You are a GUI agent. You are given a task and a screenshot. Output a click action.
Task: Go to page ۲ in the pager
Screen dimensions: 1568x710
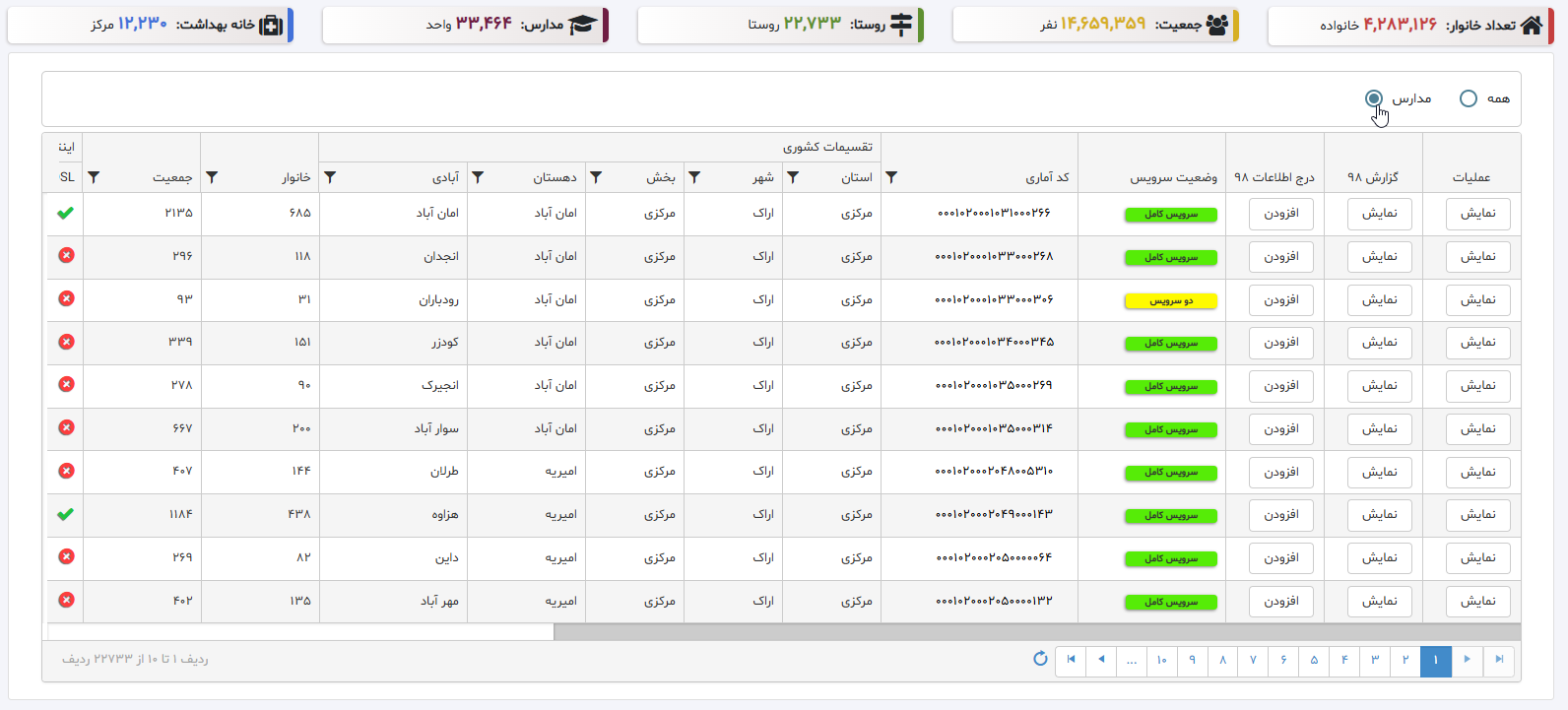(x=1405, y=660)
